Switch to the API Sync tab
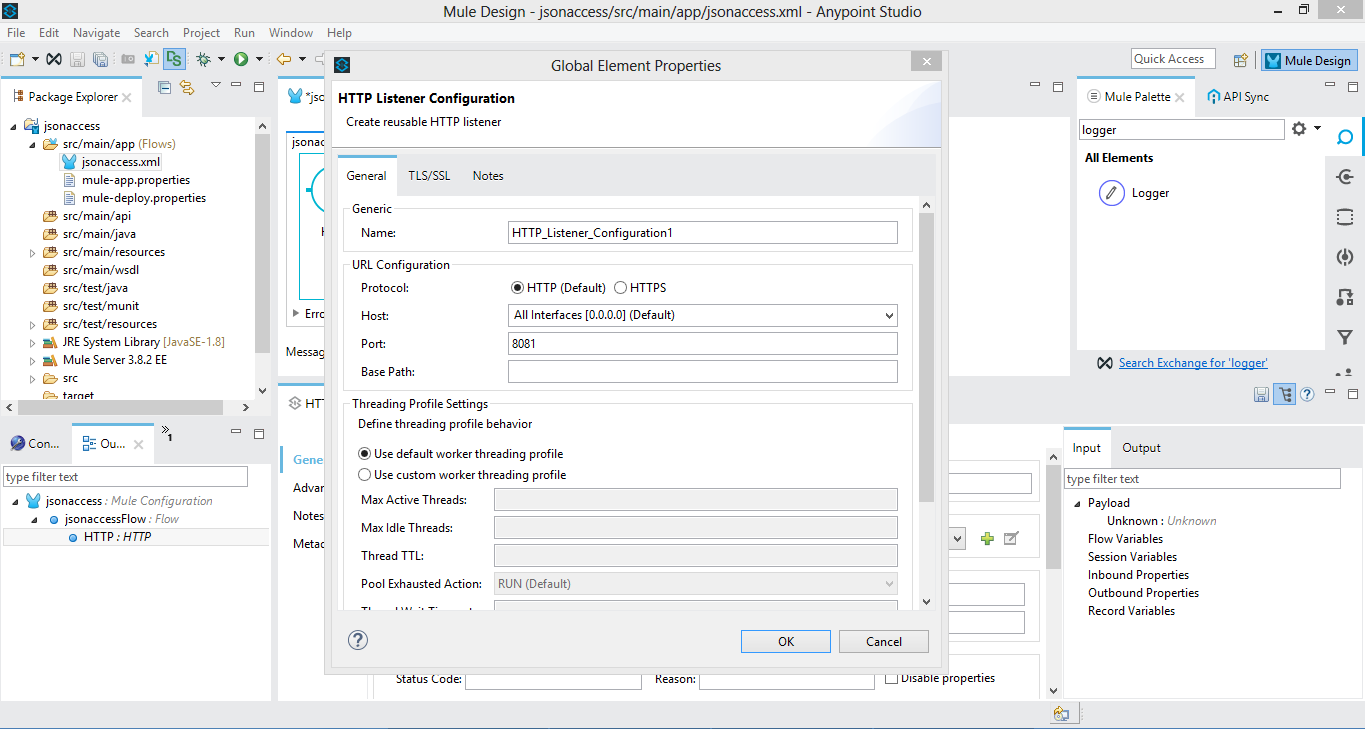 [x=1238, y=97]
